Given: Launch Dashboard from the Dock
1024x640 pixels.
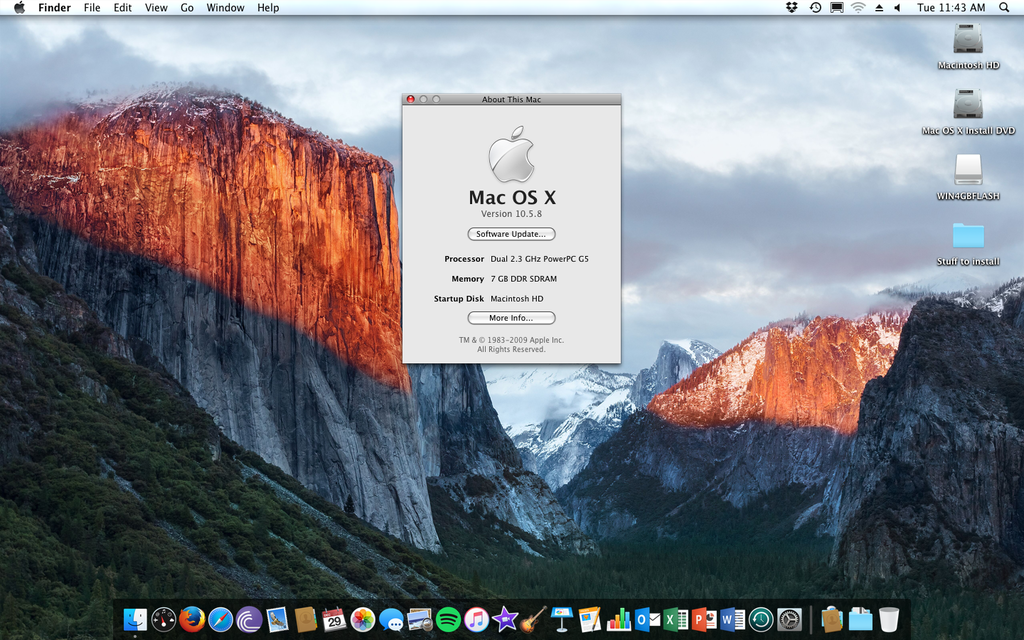Looking at the screenshot, I should click(163, 618).
